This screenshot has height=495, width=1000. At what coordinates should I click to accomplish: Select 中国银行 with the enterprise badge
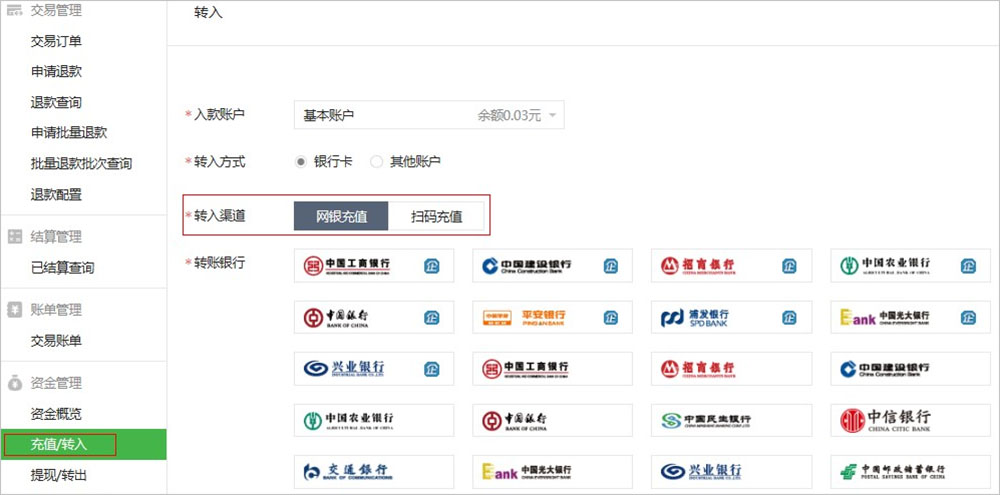[374, 317]
